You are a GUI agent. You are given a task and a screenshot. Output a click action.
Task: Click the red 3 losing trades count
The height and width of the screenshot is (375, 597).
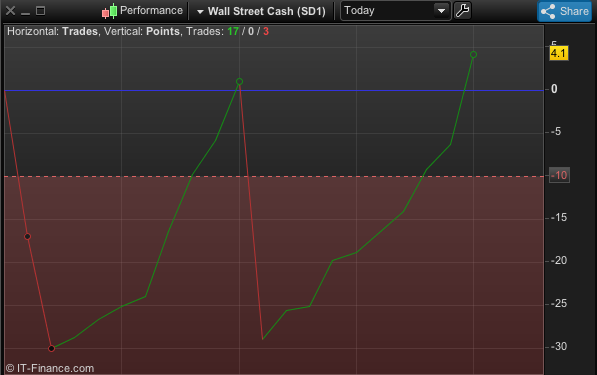coord(266,31)
